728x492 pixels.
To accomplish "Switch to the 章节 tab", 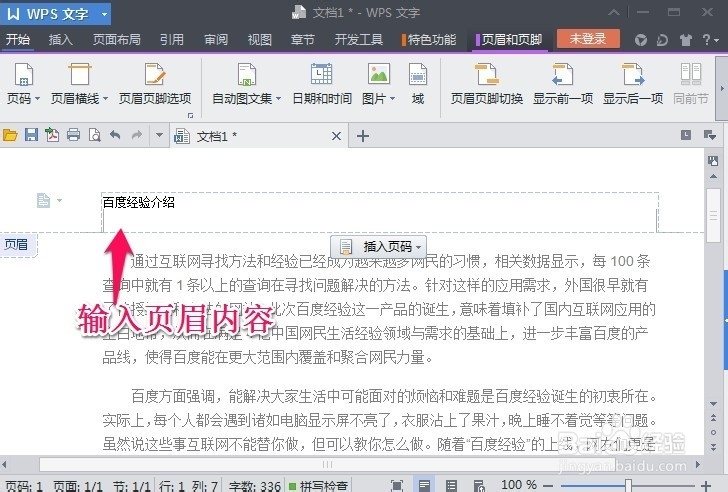I will pos(303,39).
